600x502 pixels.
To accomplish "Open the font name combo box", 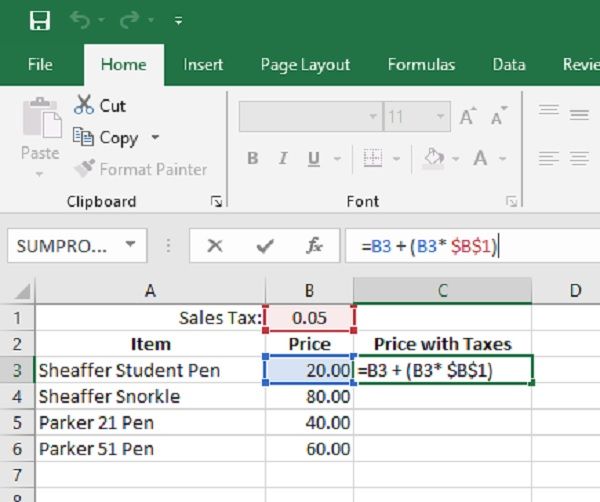I will [x=311, y=116].
